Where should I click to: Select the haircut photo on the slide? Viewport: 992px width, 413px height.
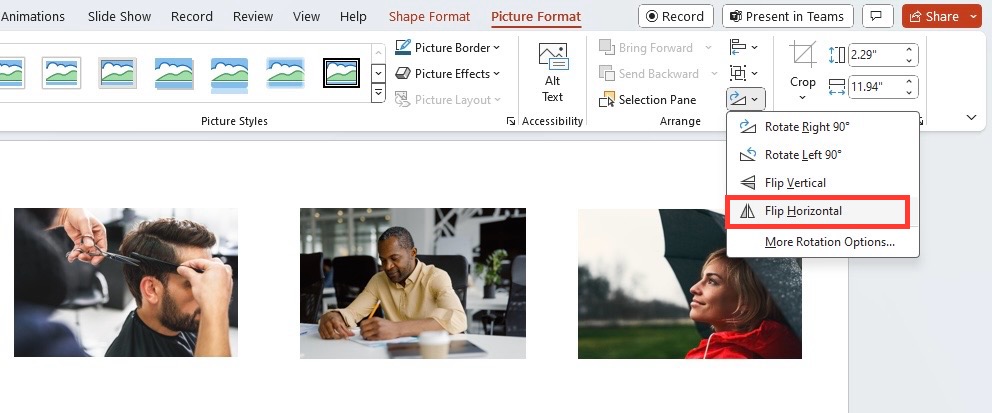coord(126,282)
